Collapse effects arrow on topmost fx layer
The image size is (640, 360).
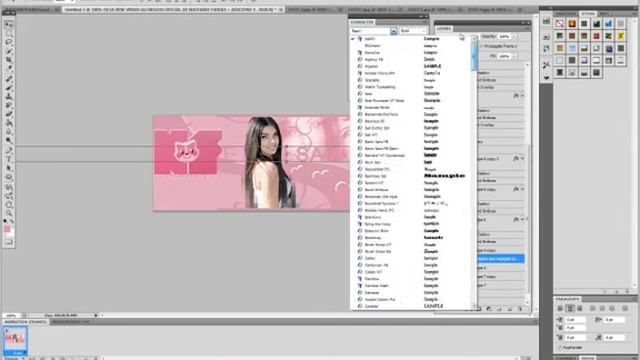point(522,96)
